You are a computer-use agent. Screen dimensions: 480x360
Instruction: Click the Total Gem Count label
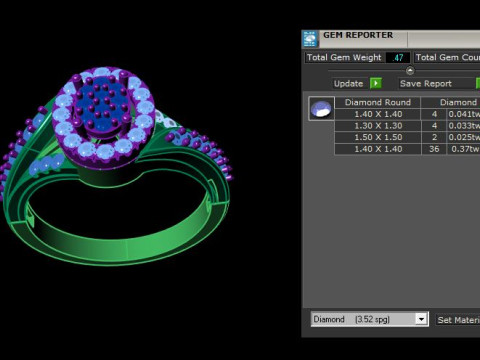pos(447,57)
